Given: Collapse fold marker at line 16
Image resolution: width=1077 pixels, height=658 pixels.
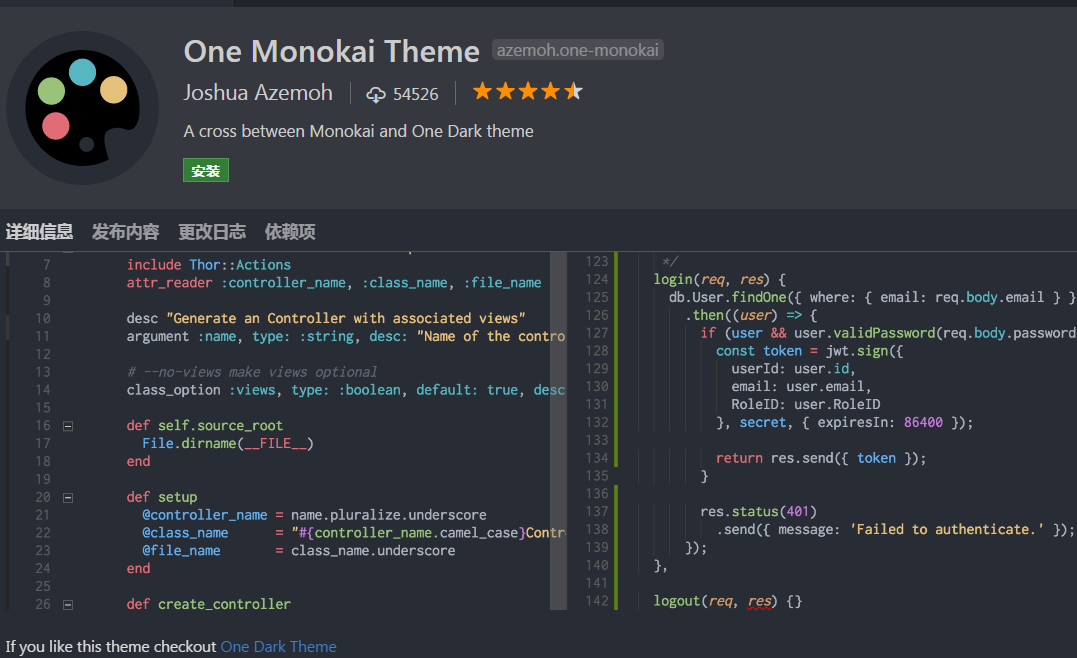Looking at the screenshot, I should click(68, 426).
